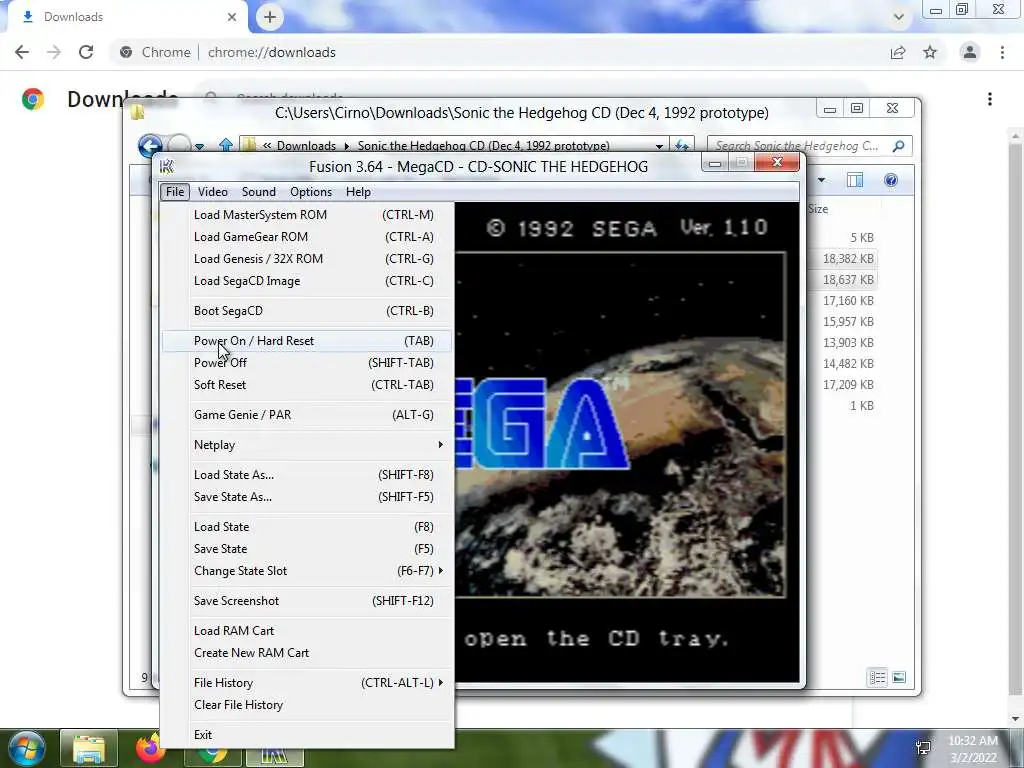Toggle the Explorer preview pane icon
The width and height of the screenshot is (1024, 768).
click(x=855, y=180)
